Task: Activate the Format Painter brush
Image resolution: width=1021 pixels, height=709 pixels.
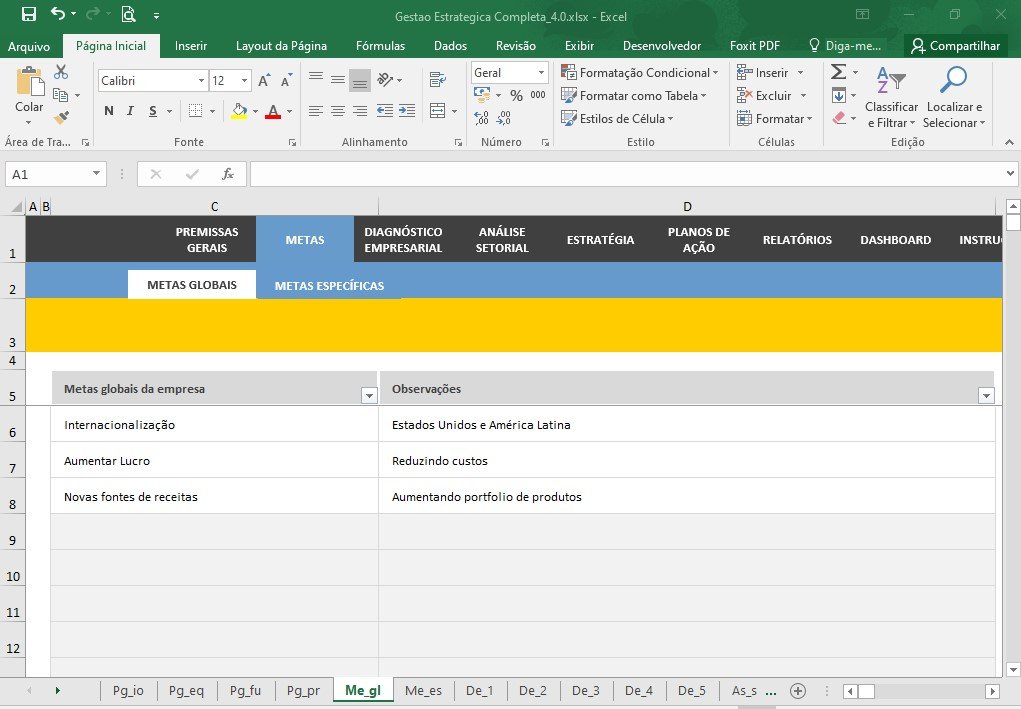Action: 61,118
